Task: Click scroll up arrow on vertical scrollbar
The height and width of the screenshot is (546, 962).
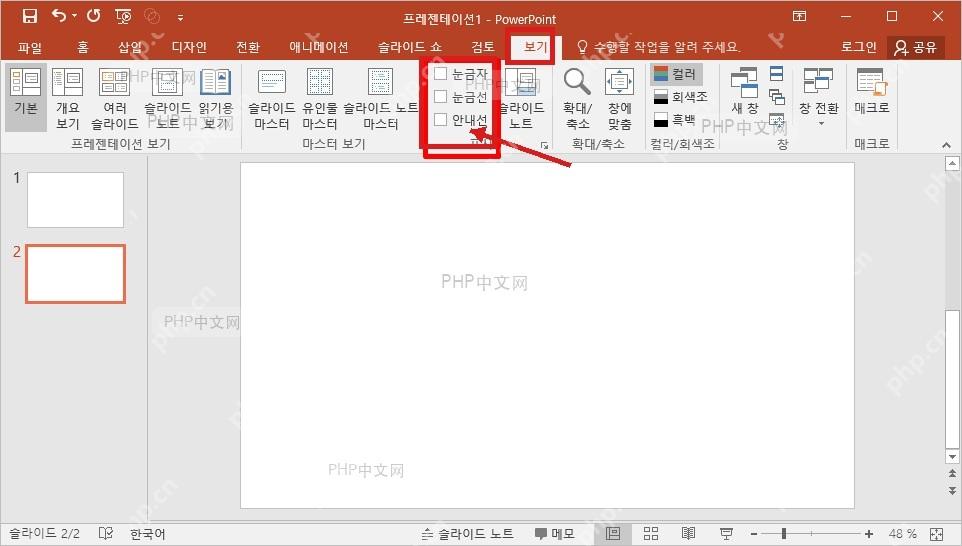Action: pyautogui.click(x=952, y=163)
